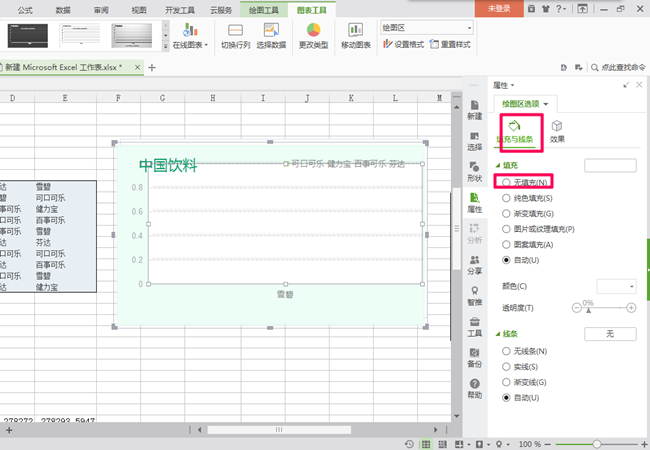Click 设置格式 format selection

(x=403, y=44)
